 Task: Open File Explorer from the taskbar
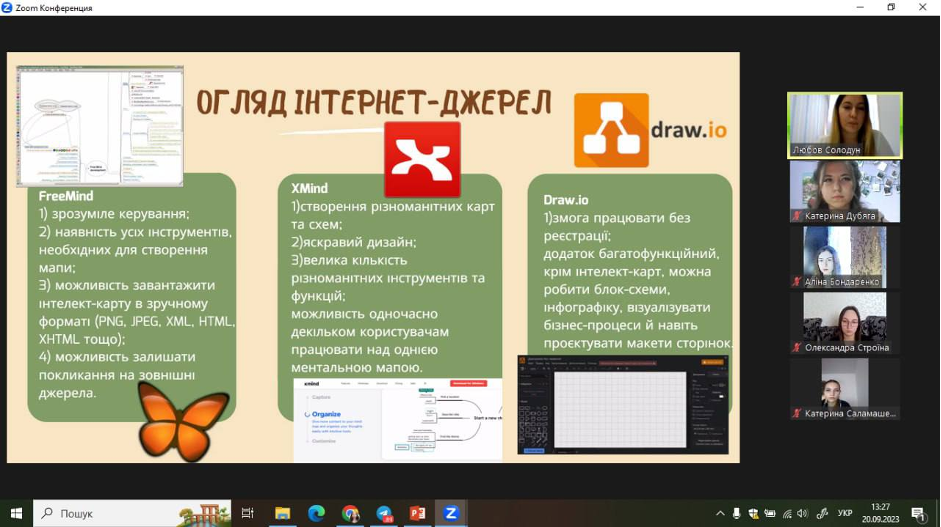coord(282,513)
